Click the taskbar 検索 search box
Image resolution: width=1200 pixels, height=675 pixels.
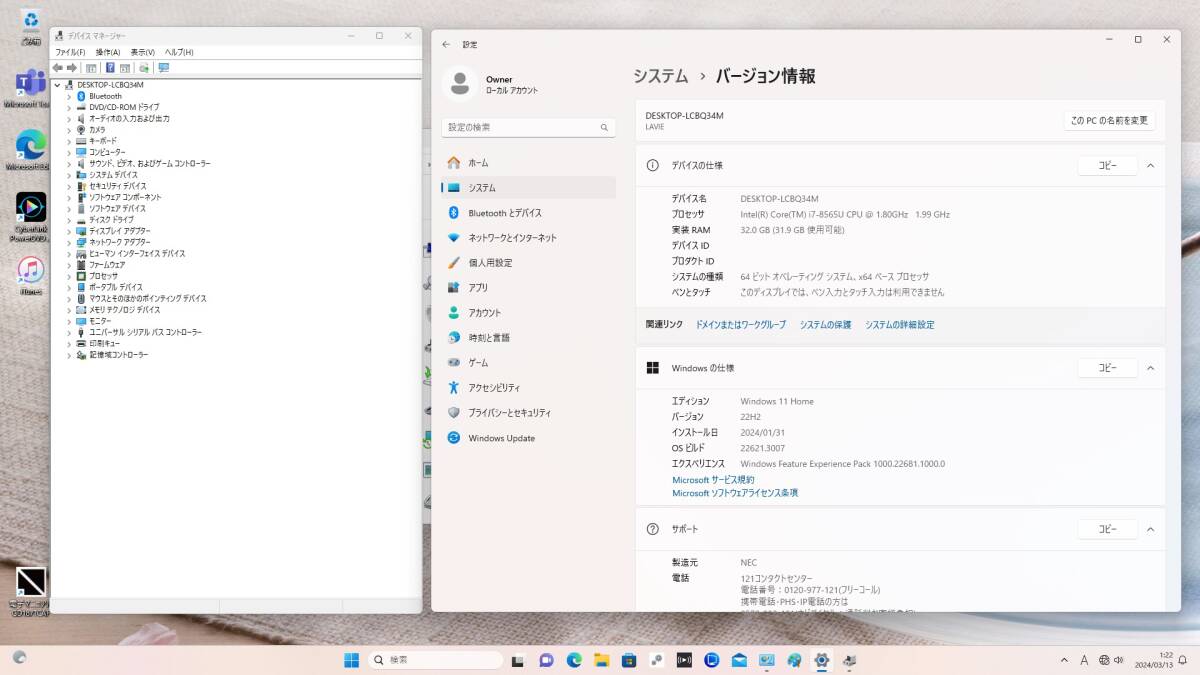[435, 660]
